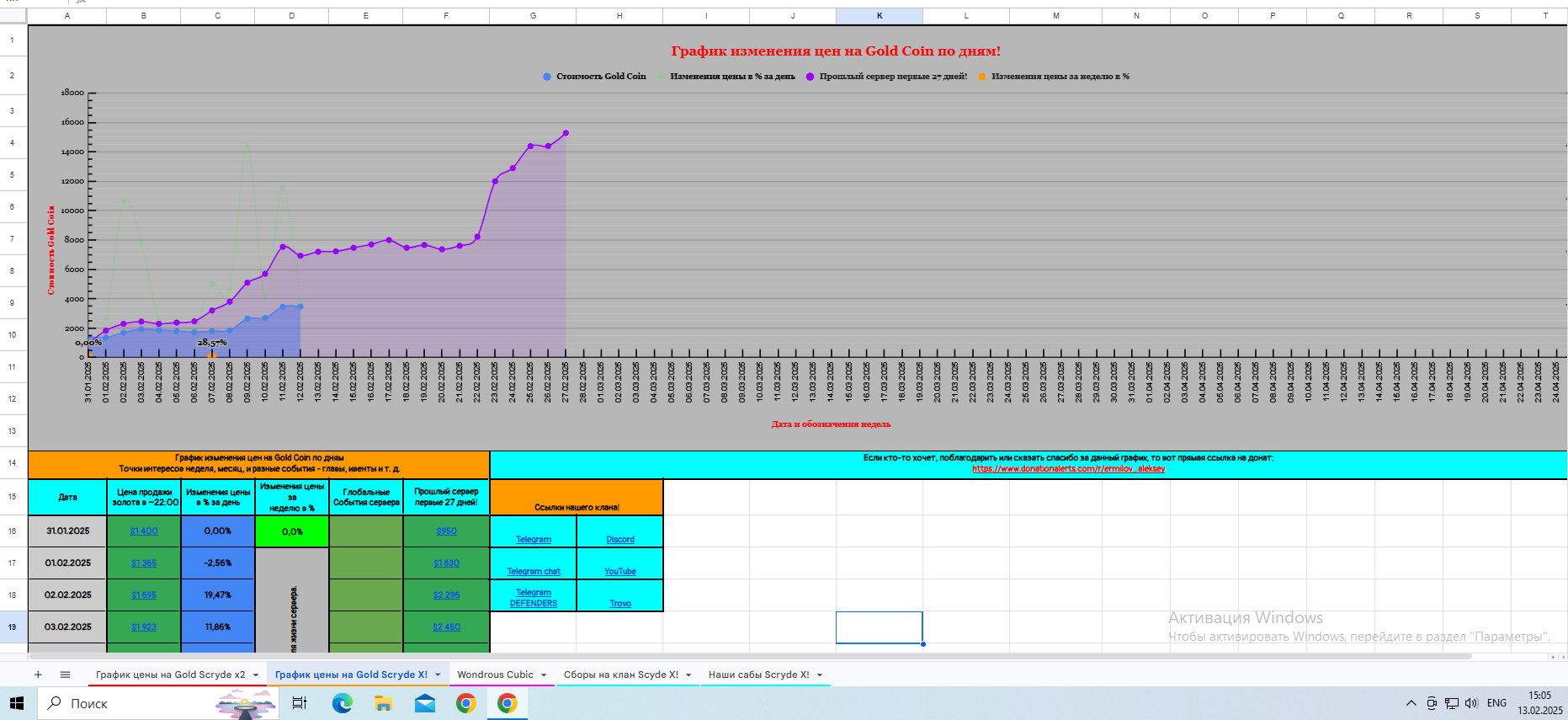Click the Discord clan link

click(x=620, y=539)
